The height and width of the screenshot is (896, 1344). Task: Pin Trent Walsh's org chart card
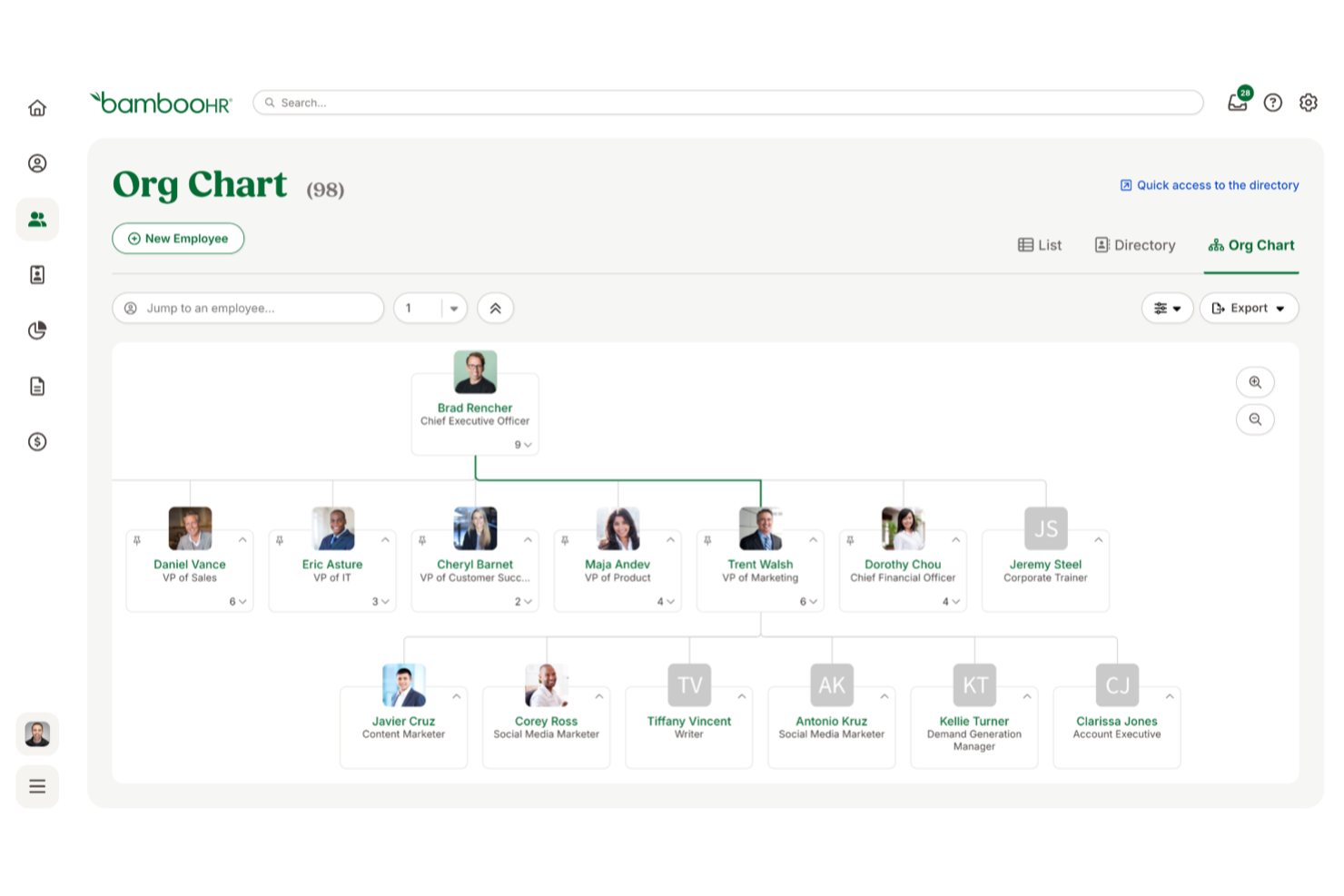click(x=707, y=538)
